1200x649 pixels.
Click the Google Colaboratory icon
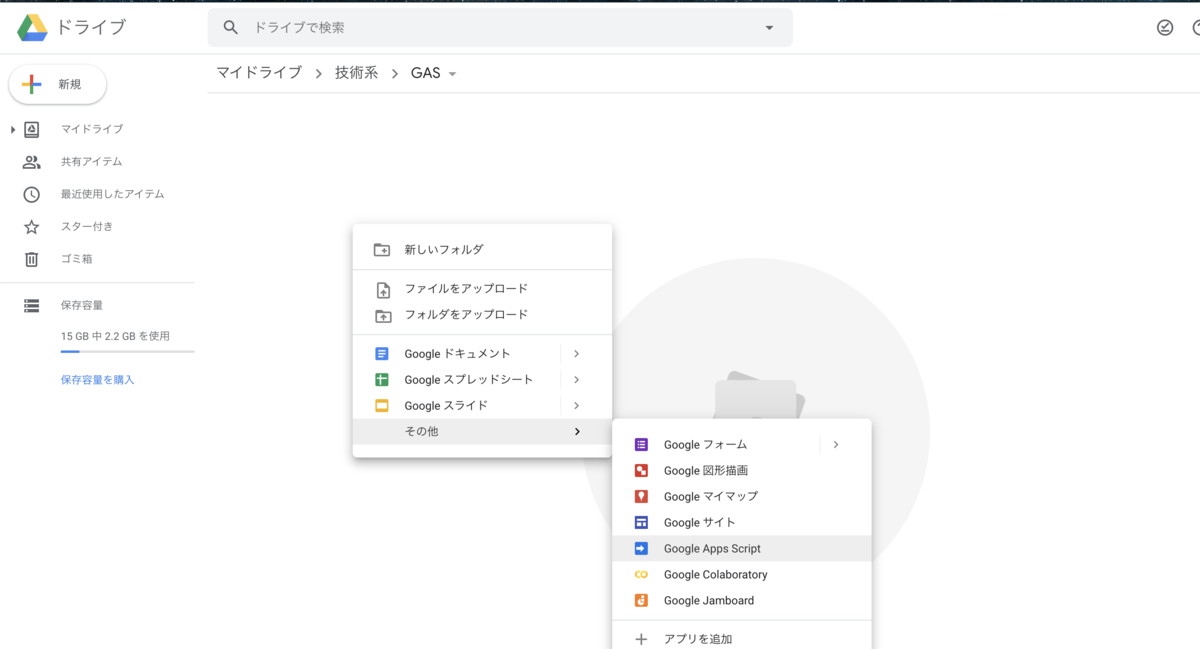642,574
